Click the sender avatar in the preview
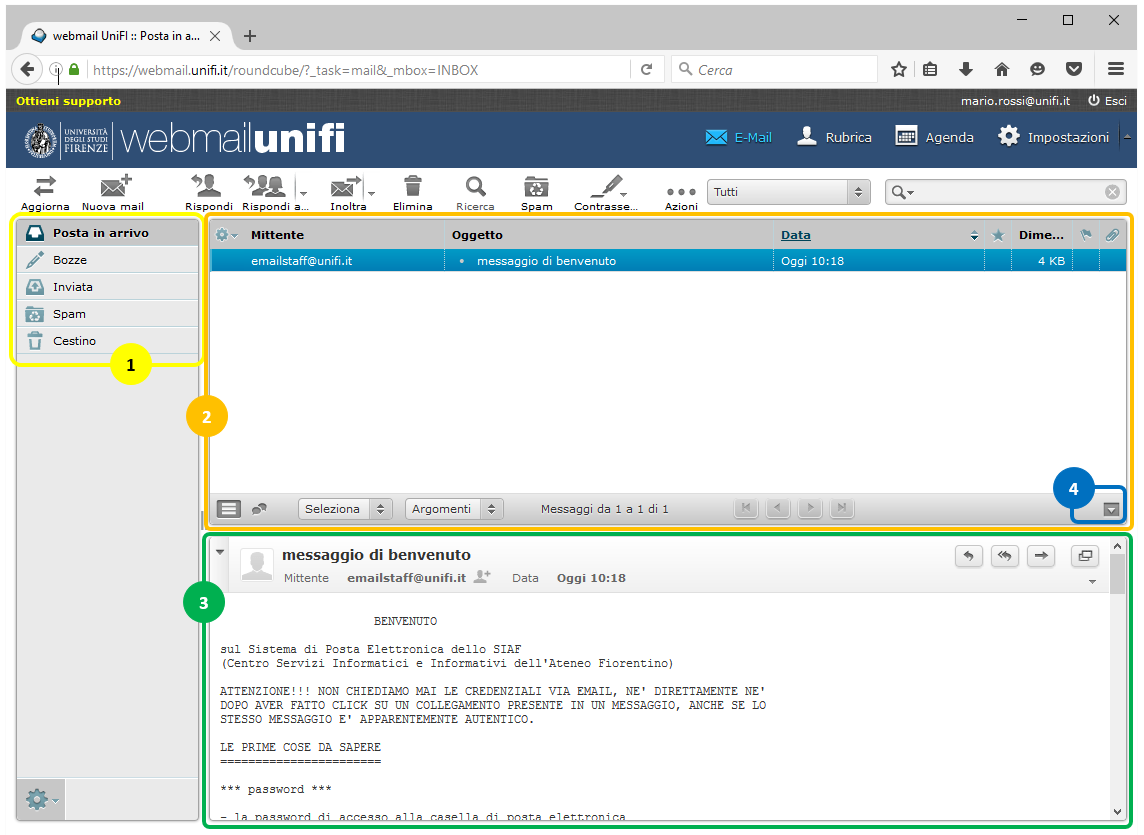Image resolution: width=1144 pixels, height=835 pixels. pyautogui.click(x=257, y=565)
